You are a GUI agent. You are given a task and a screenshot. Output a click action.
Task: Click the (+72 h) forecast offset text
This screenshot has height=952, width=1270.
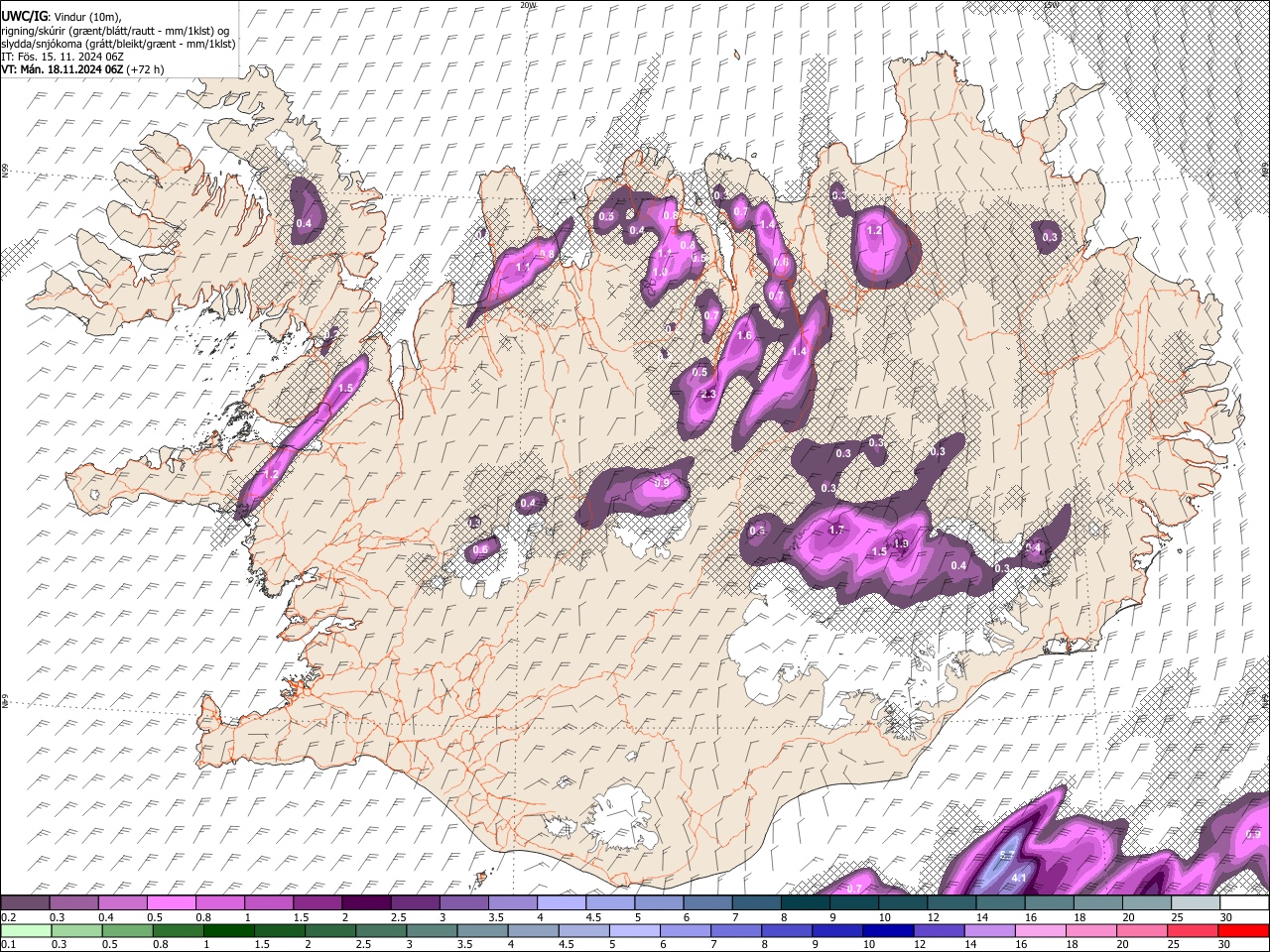[x=145, y=69]
